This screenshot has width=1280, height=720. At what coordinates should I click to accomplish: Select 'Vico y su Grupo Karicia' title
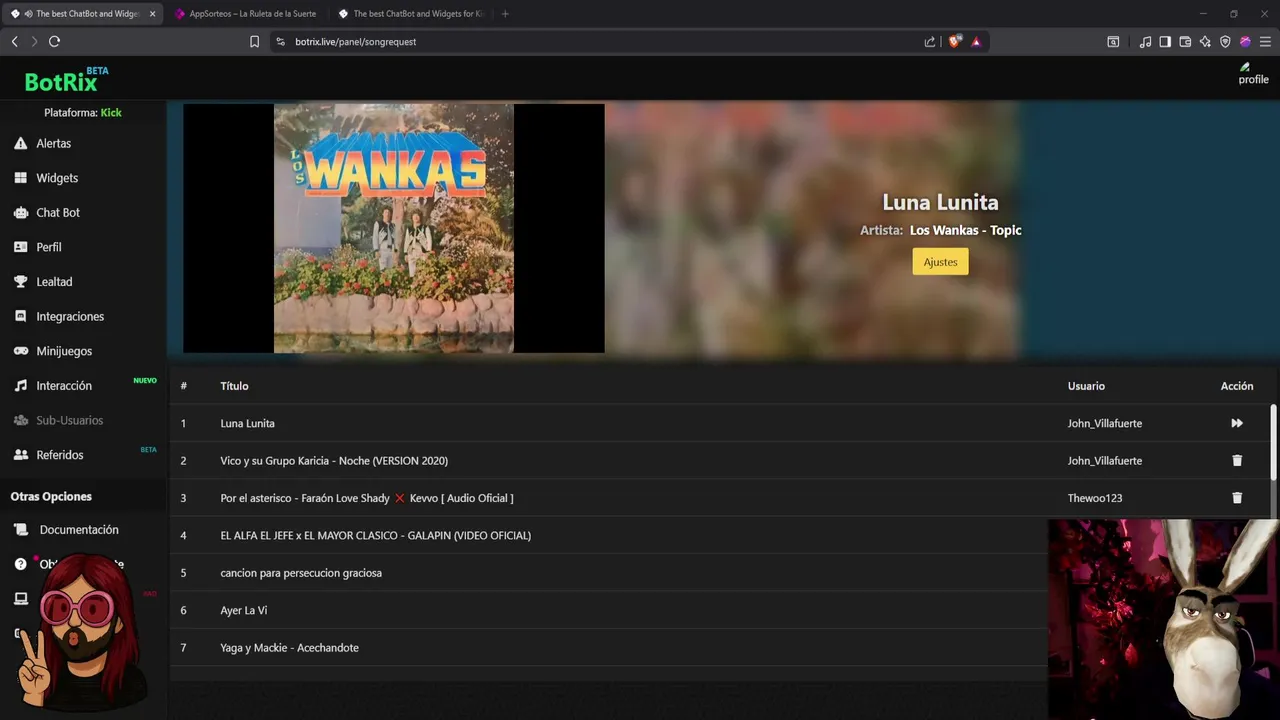(334, 461)
